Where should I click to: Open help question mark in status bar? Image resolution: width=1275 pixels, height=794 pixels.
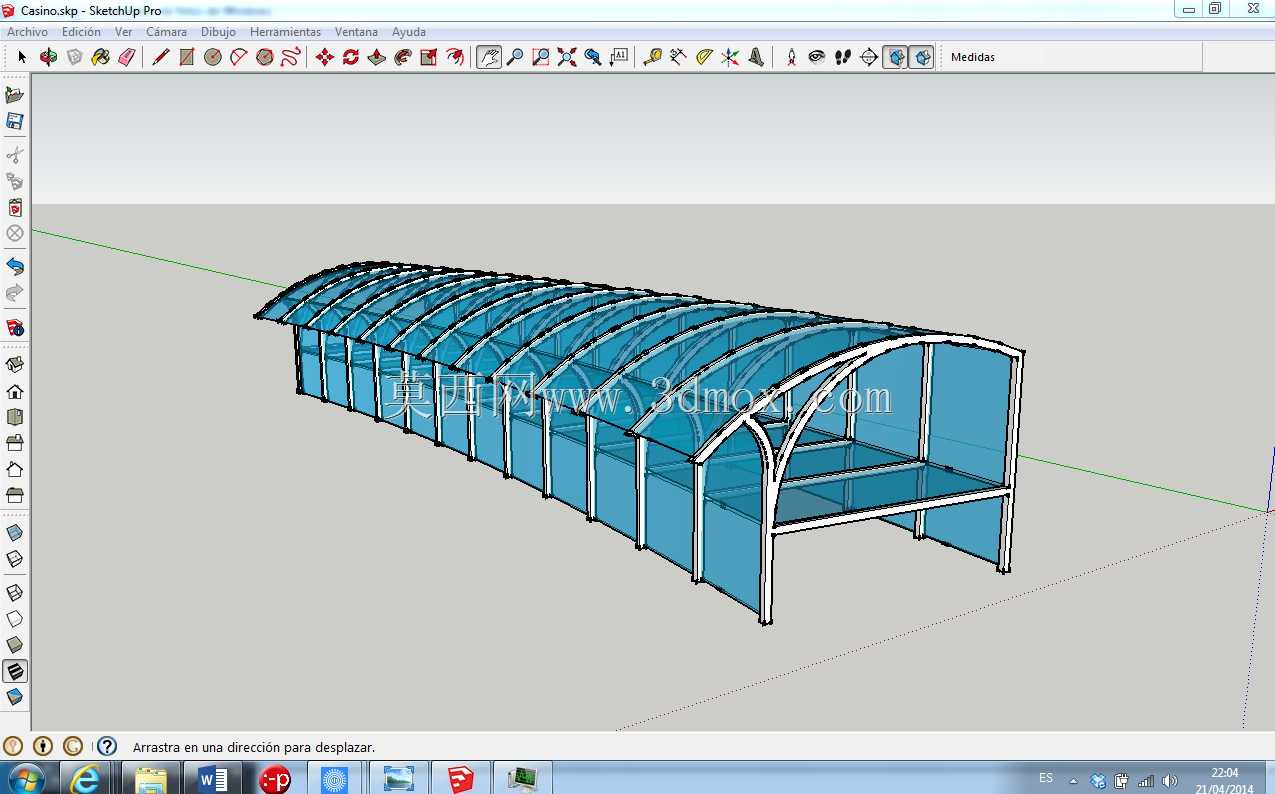click(107, 746)
